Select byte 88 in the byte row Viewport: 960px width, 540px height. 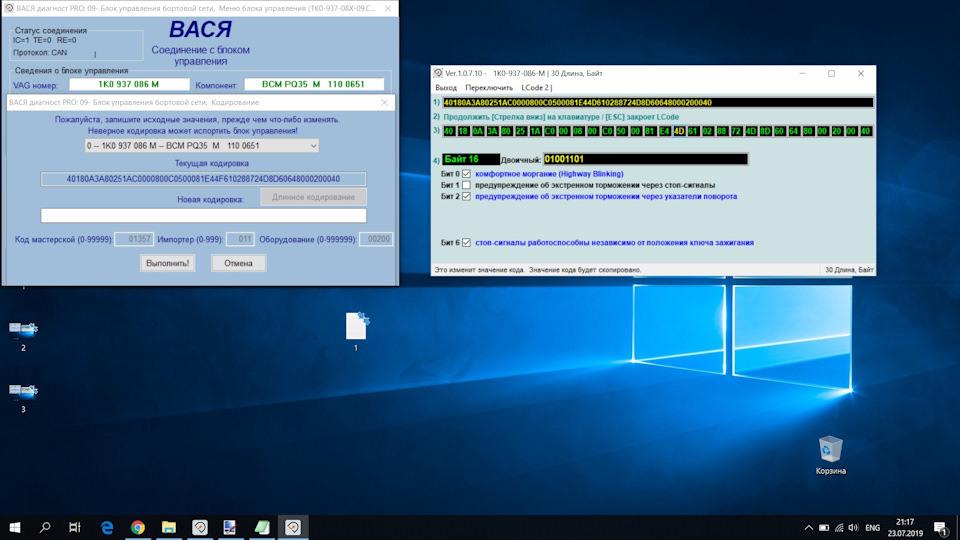point(722,131)
